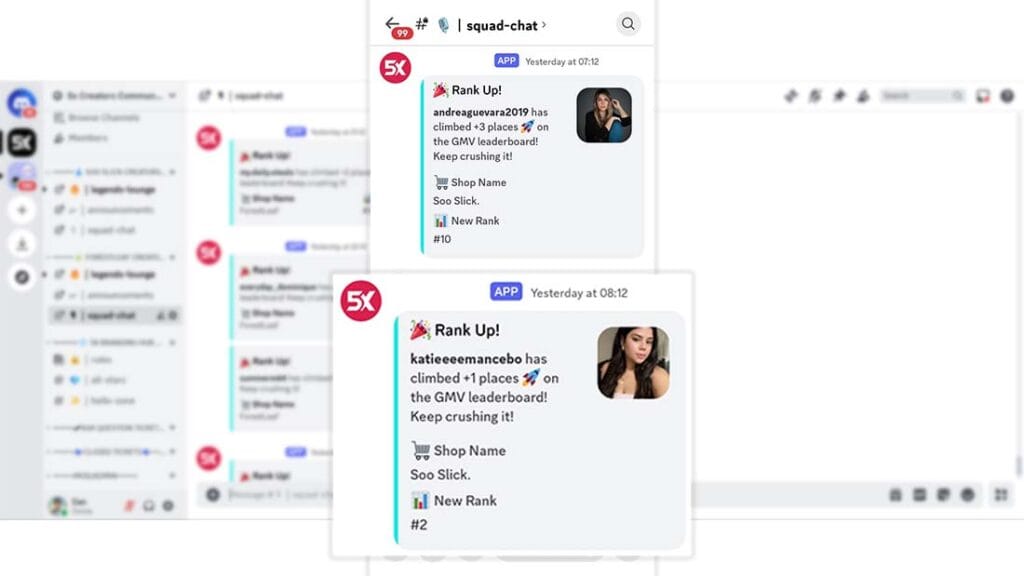Open katieeeemancebo profile photo thumbnail
Image resolution: width=1024 pixels, height=576 pixels.
[x=633, y=362]
